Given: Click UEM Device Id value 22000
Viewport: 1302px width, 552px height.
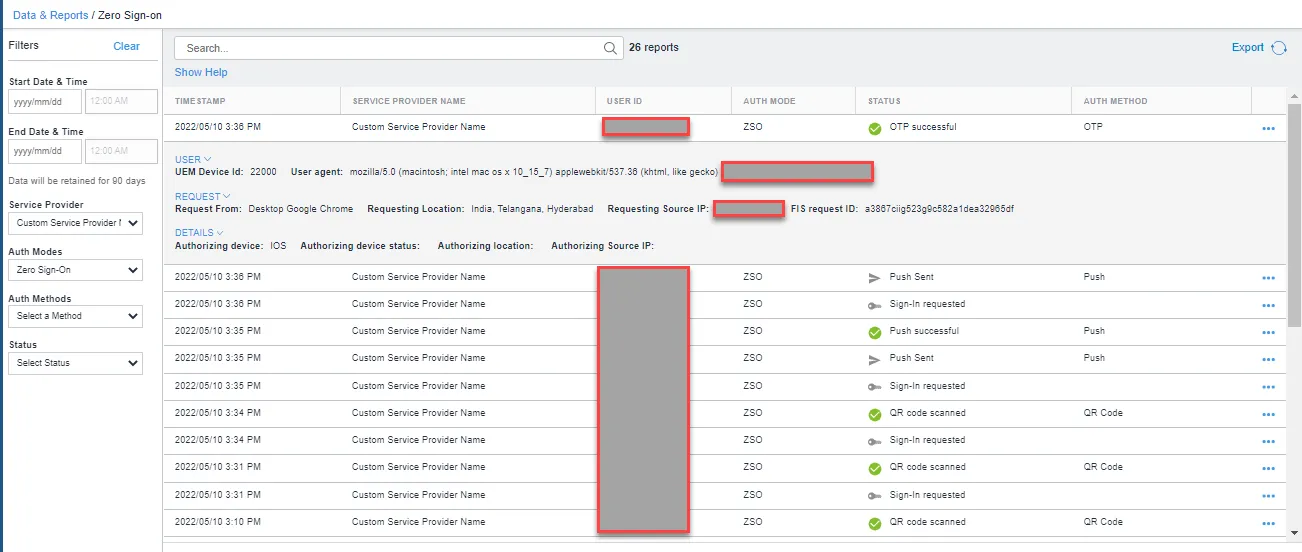Looking at the screenshot, I should click(263, 172).
